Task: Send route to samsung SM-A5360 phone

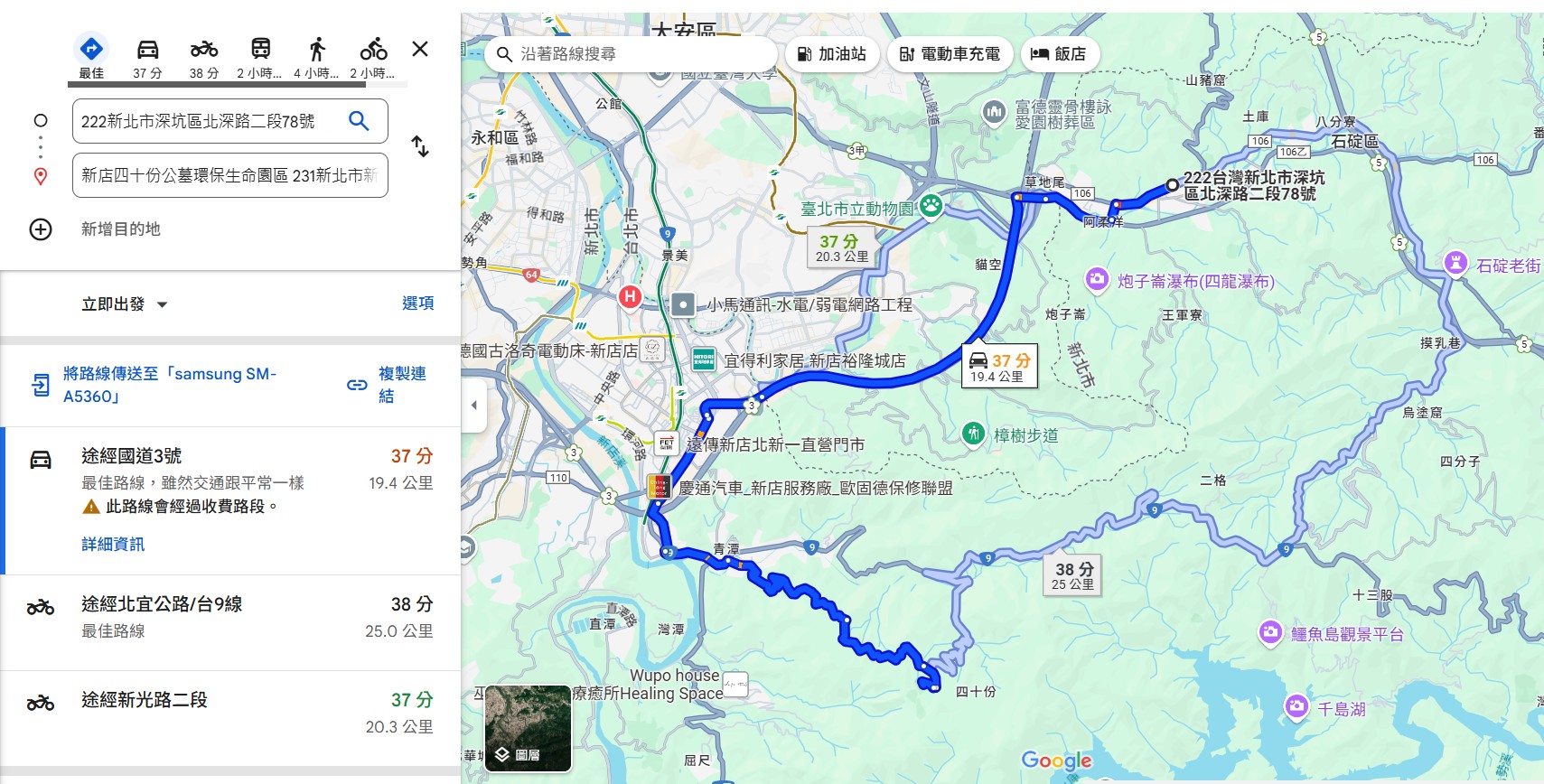Action: (170, 385)
